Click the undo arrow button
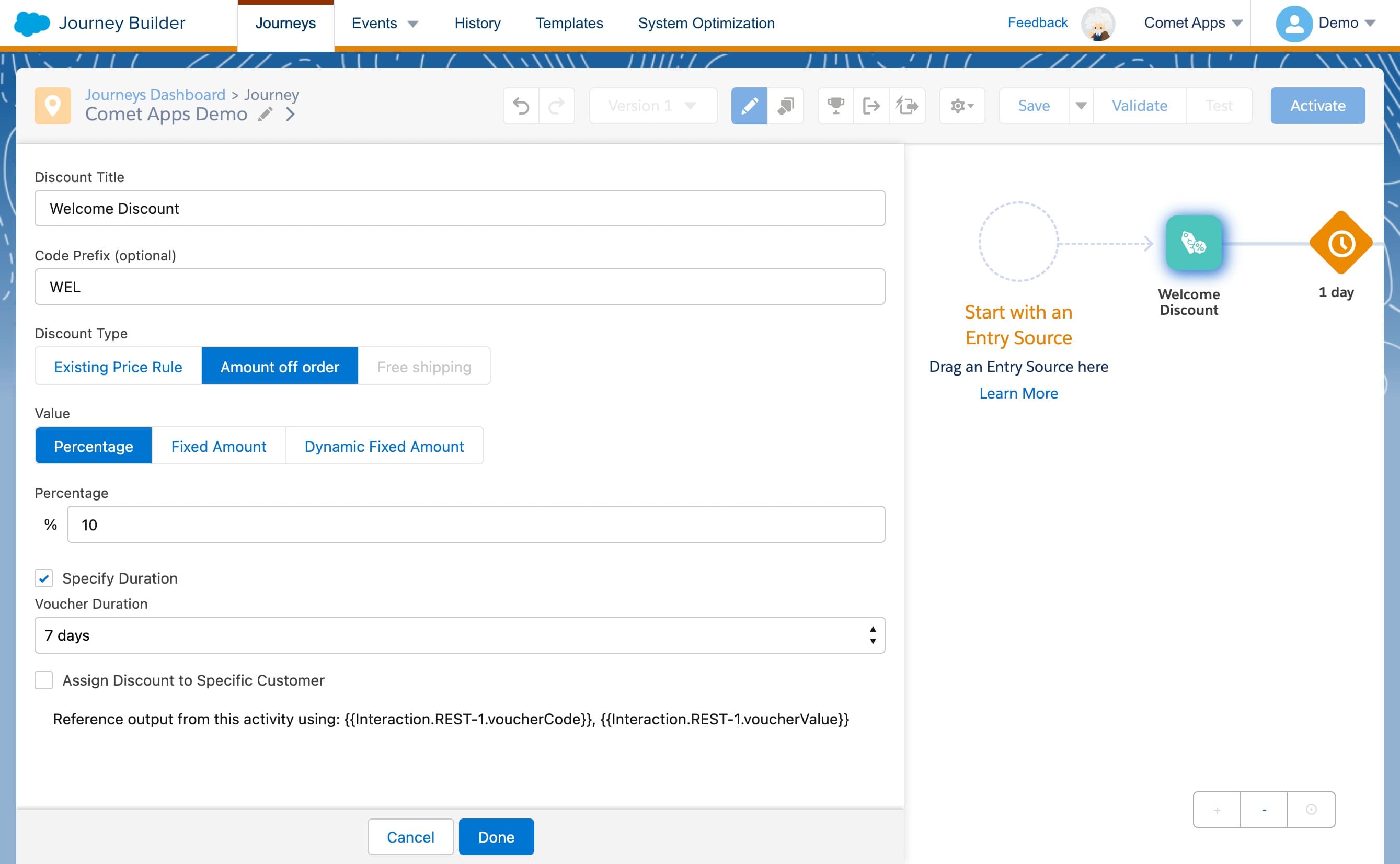Screen dimensions: 1400x864 pos(521,106)
